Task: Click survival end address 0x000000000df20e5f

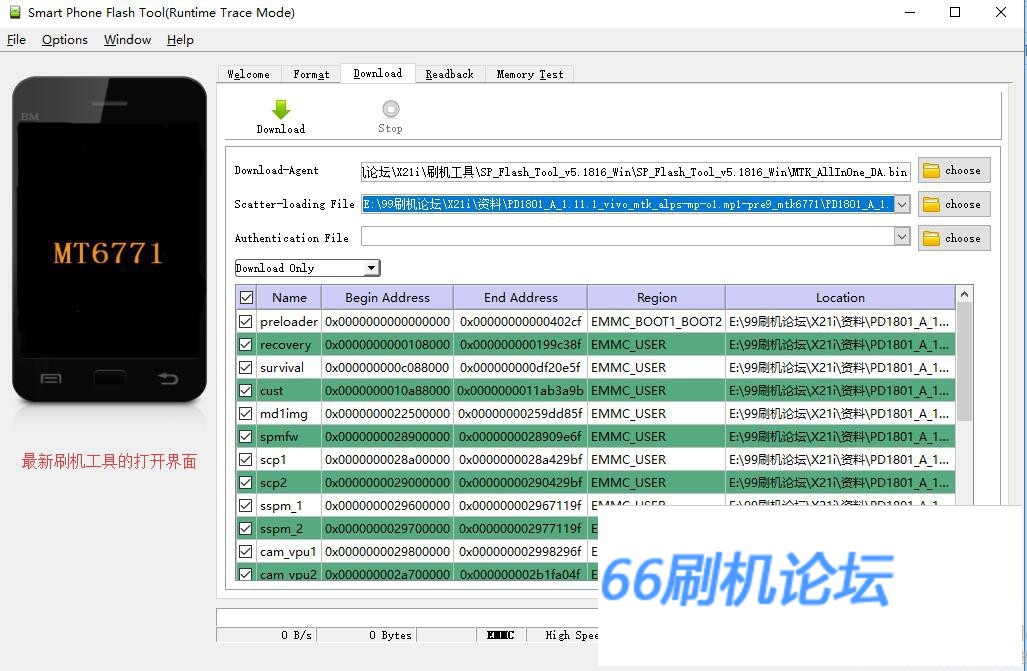Action: tap(521, 367)
